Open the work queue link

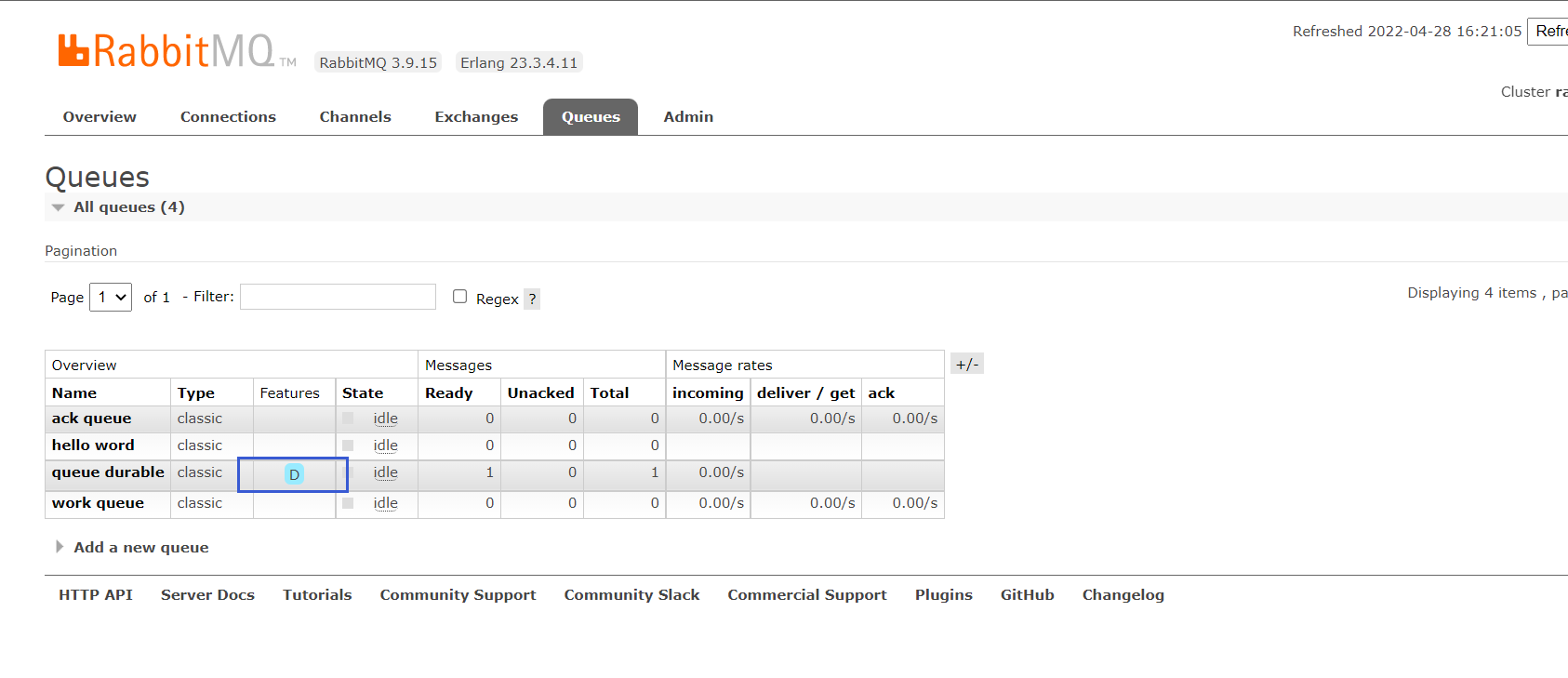pos(98,503)
